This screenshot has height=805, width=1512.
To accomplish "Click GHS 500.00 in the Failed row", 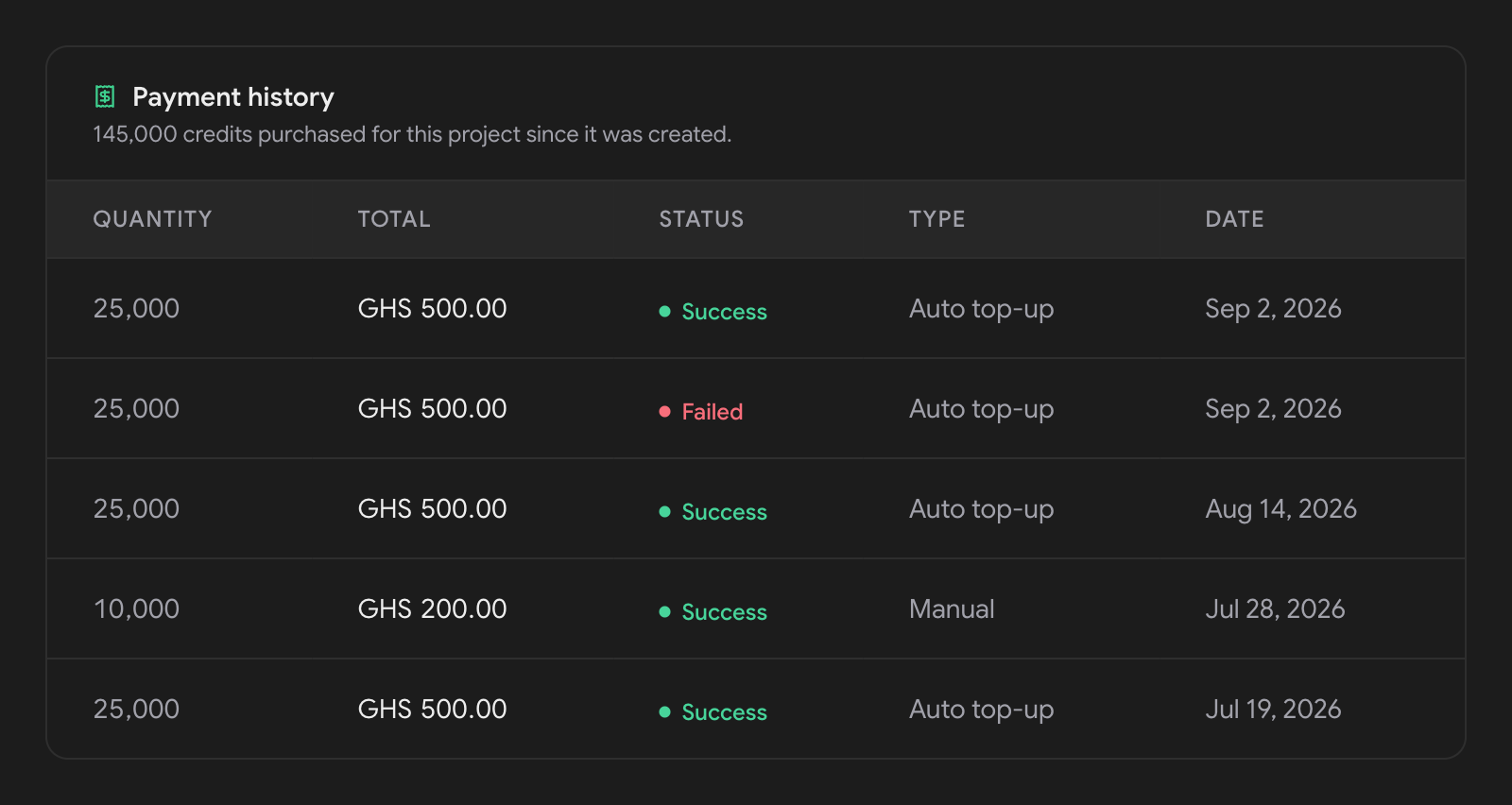I will click(x=432, y=409).
